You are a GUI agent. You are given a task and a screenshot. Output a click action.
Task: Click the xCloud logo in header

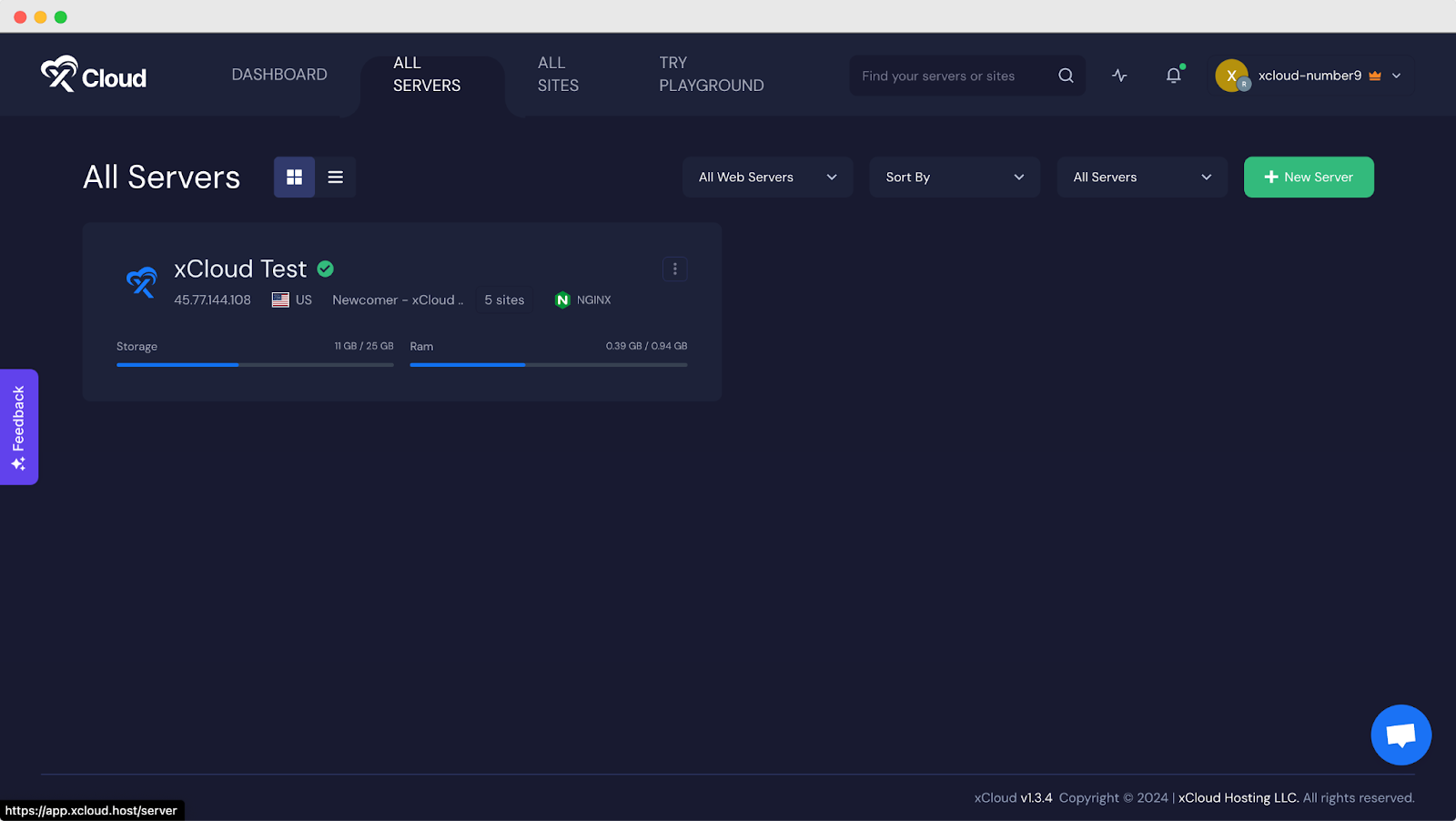click(x=94, y=75)
